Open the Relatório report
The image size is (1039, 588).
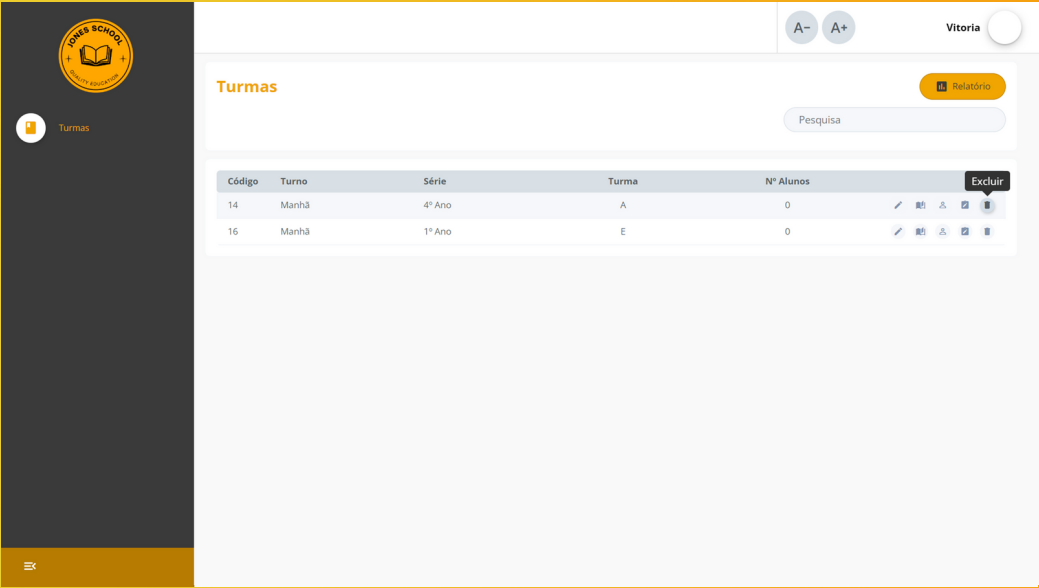(962, 86)
